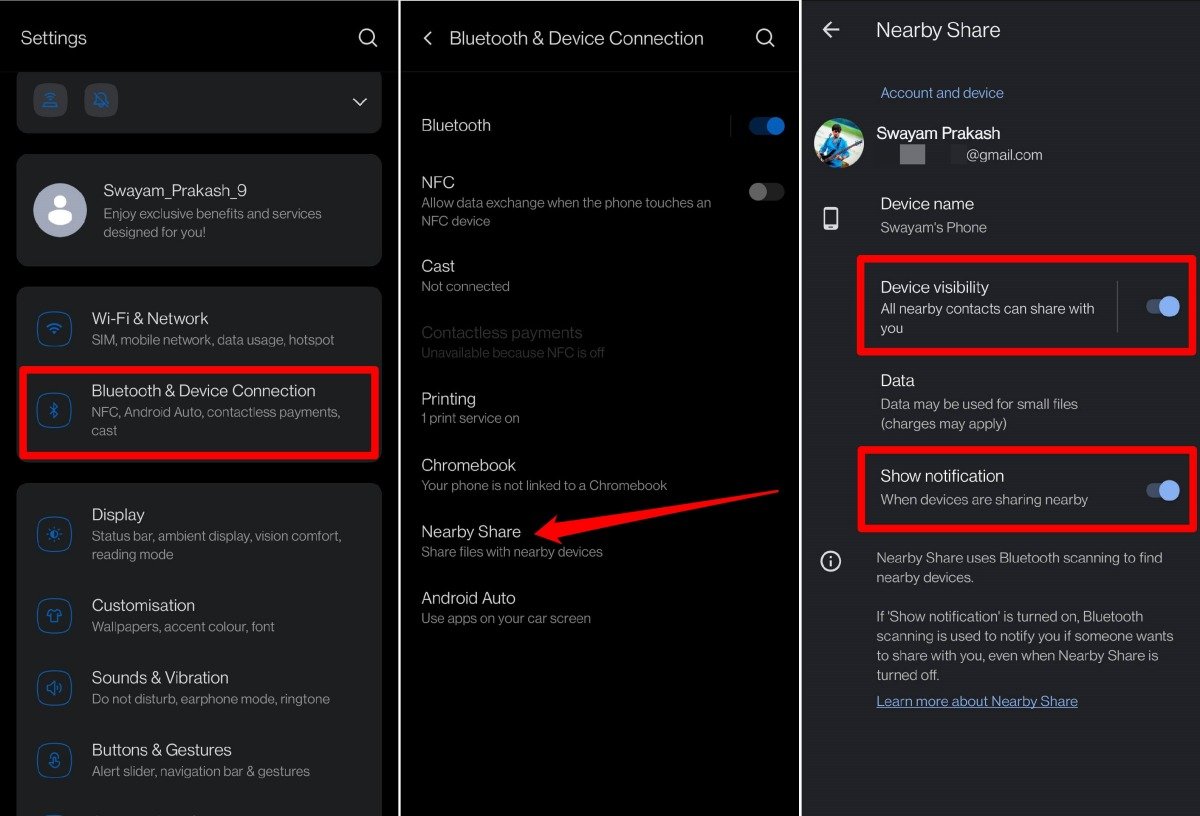Screen dimensions: 1200x816
Task: Open the Account and device link
Action: click(x=942, y=92)
